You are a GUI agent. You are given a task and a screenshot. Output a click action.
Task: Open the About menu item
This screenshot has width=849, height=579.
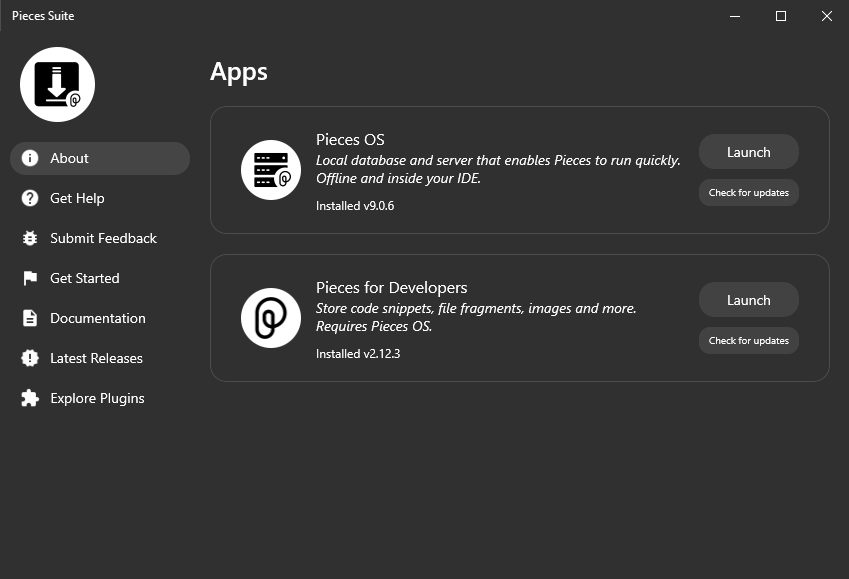coord(70,158)
